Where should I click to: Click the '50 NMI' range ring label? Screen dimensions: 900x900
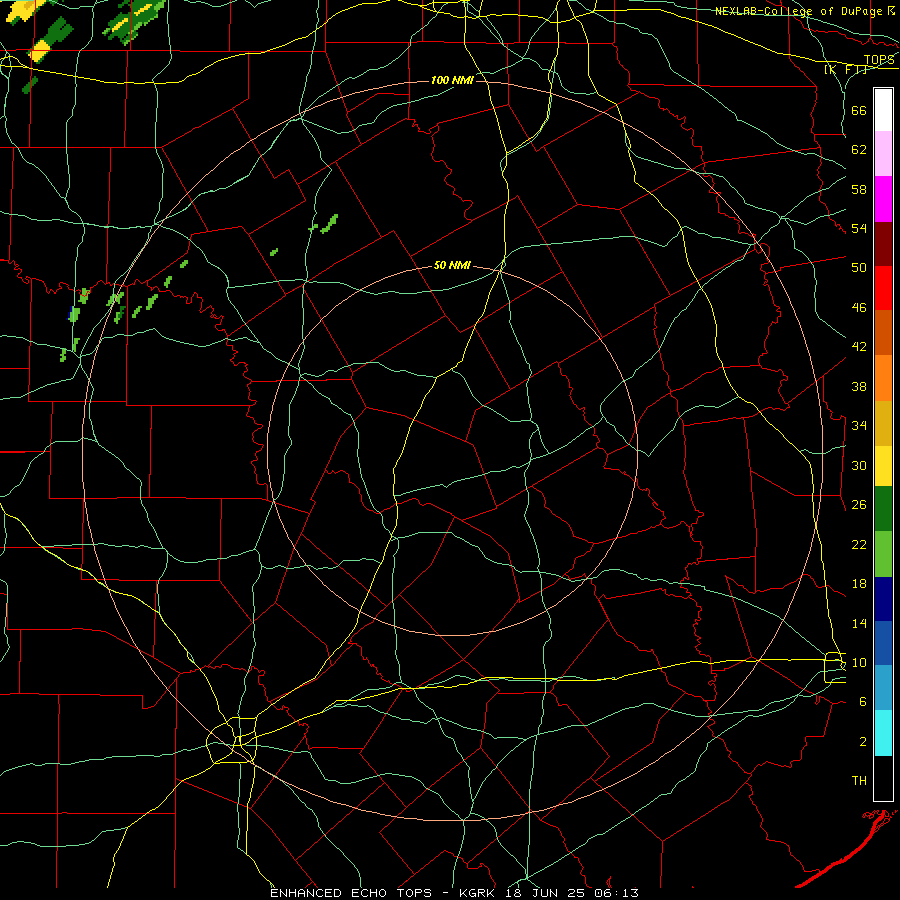(x=452, y=265)
